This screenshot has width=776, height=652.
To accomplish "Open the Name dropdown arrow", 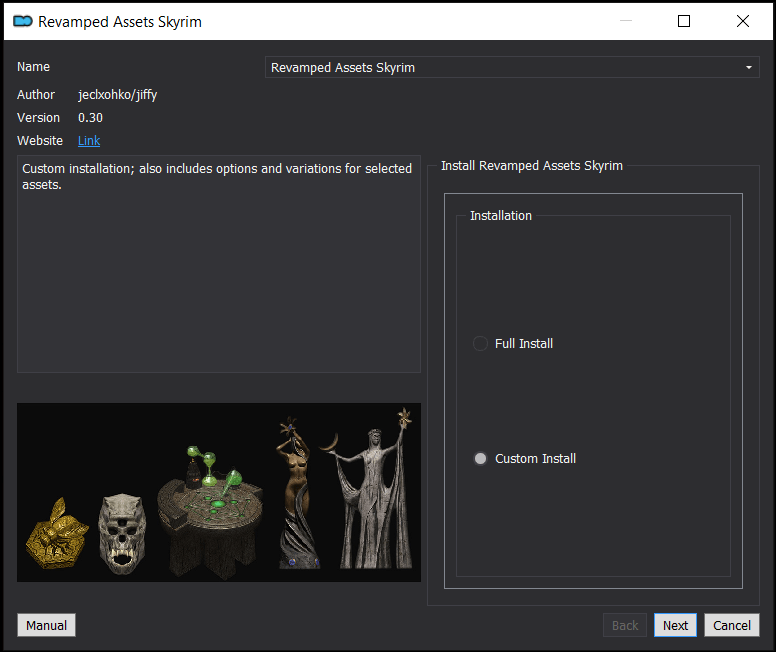I will pyautogui.click(x=748, y=67).
